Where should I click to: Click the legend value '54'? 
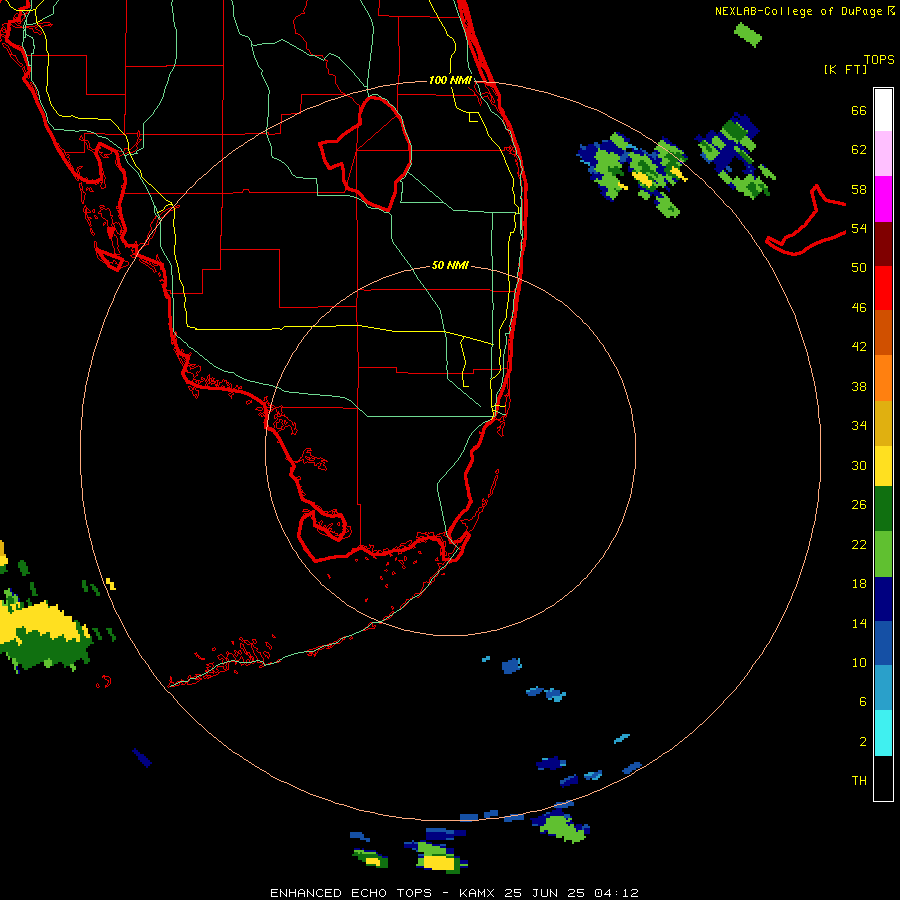(859, 228)
